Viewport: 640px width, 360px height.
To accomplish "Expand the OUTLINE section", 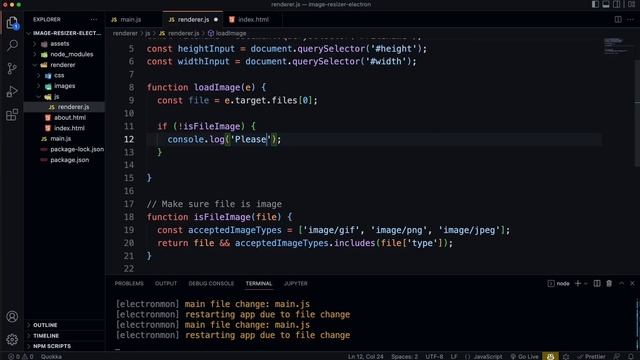I will point(64,325).
